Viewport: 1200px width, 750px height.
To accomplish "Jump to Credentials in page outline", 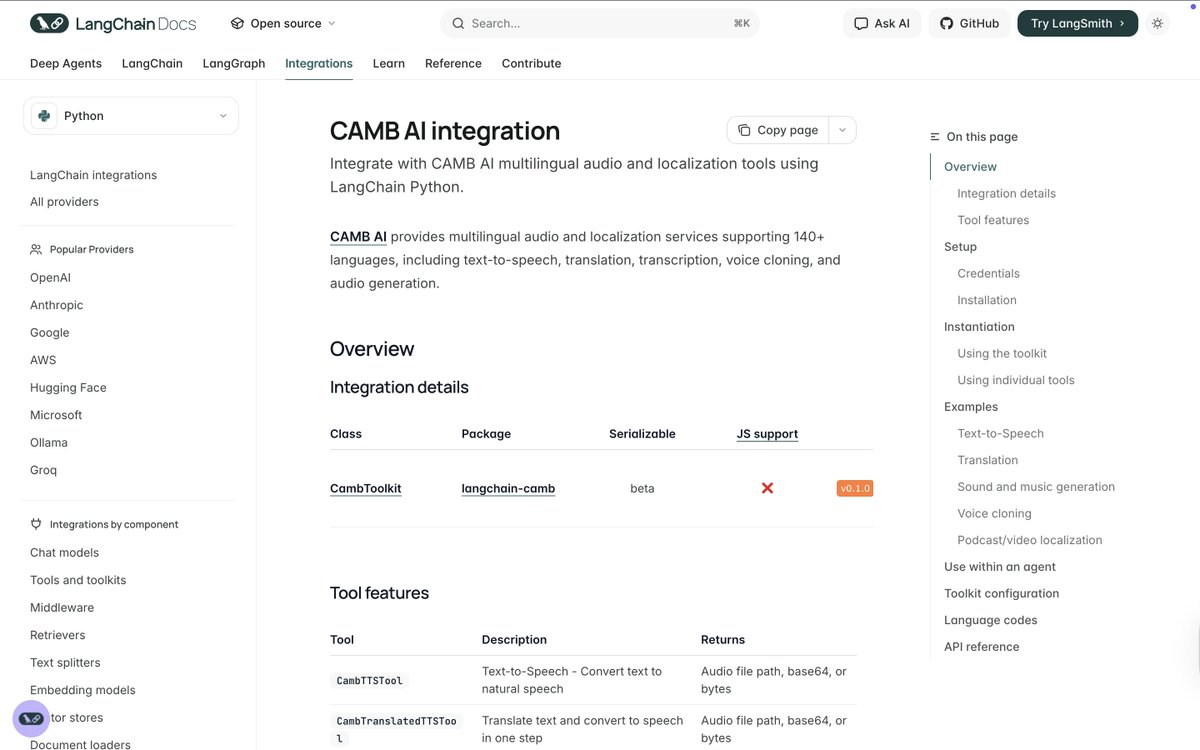I will point(988,274).
